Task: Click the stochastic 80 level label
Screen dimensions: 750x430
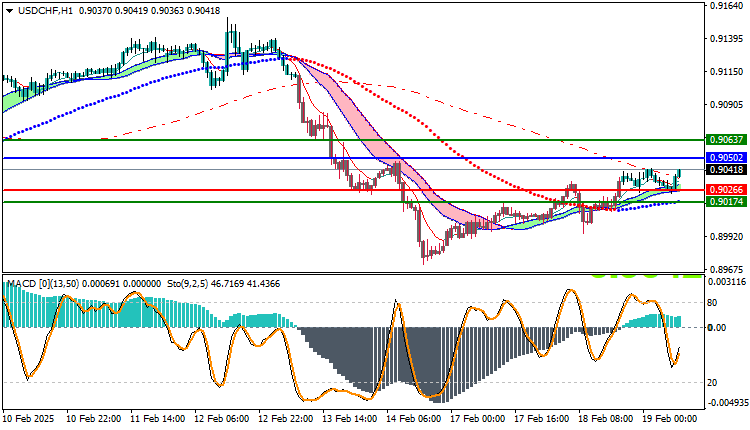Action: pyautogui.click(x=712, y=303)
